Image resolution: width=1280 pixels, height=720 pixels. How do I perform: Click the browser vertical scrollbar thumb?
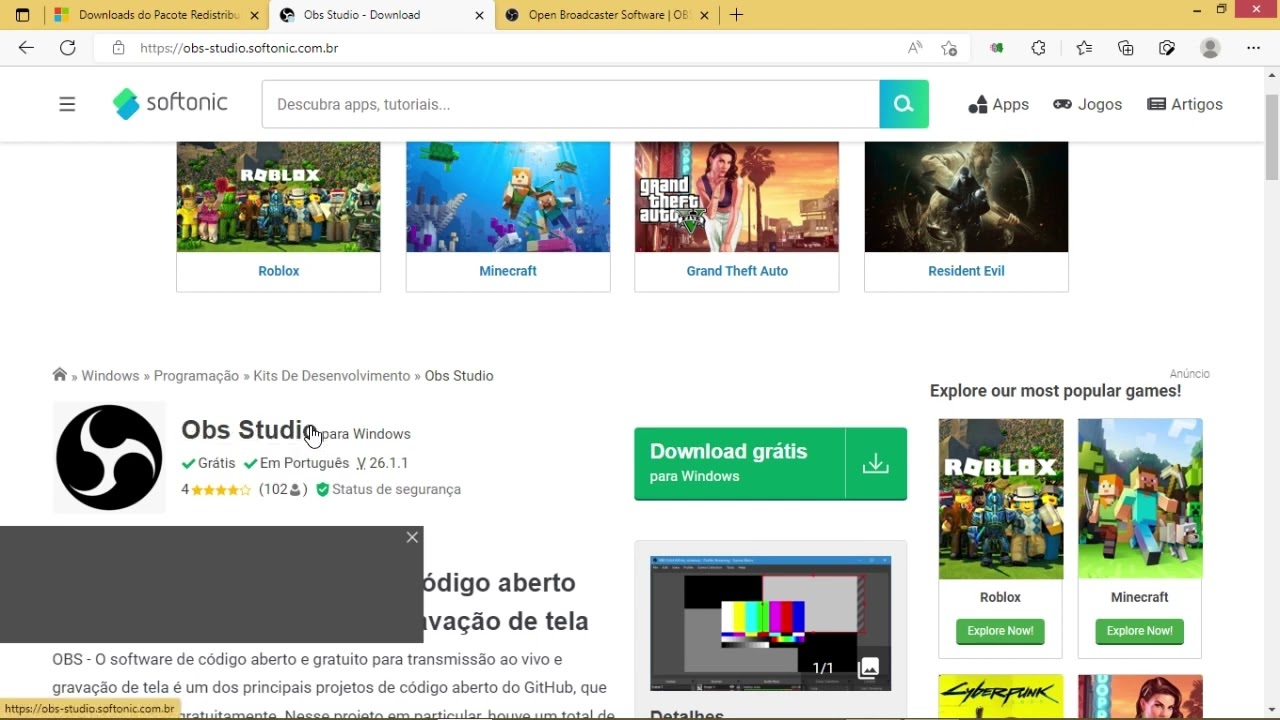pyautogui.click(x=1272, y=137)
